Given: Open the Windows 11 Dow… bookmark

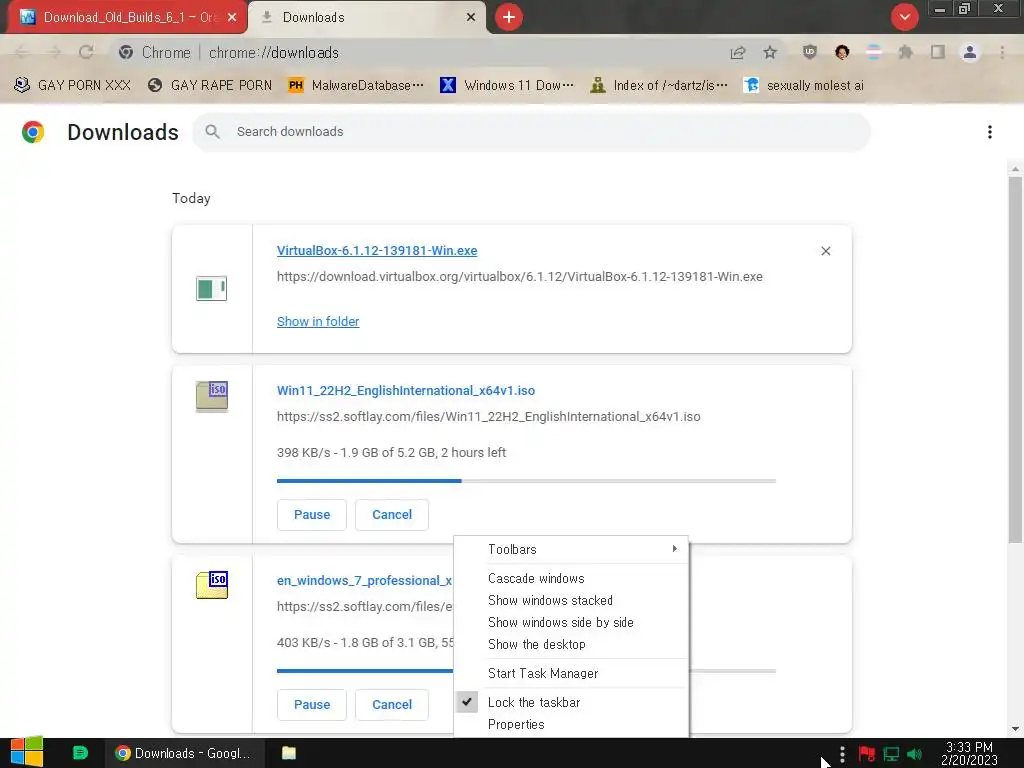Looking at the screenshot, I should click(507, 86).
